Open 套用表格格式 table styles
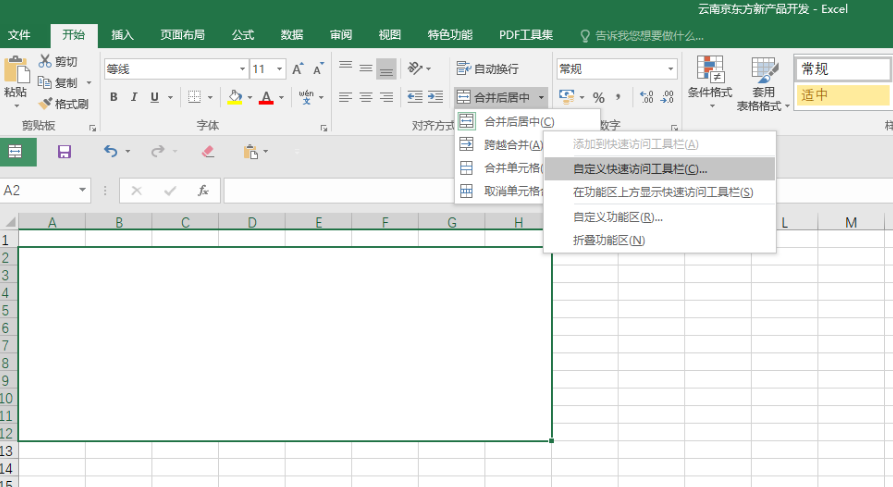Viewport: 893px width, 487px height. tap(763, 84)
